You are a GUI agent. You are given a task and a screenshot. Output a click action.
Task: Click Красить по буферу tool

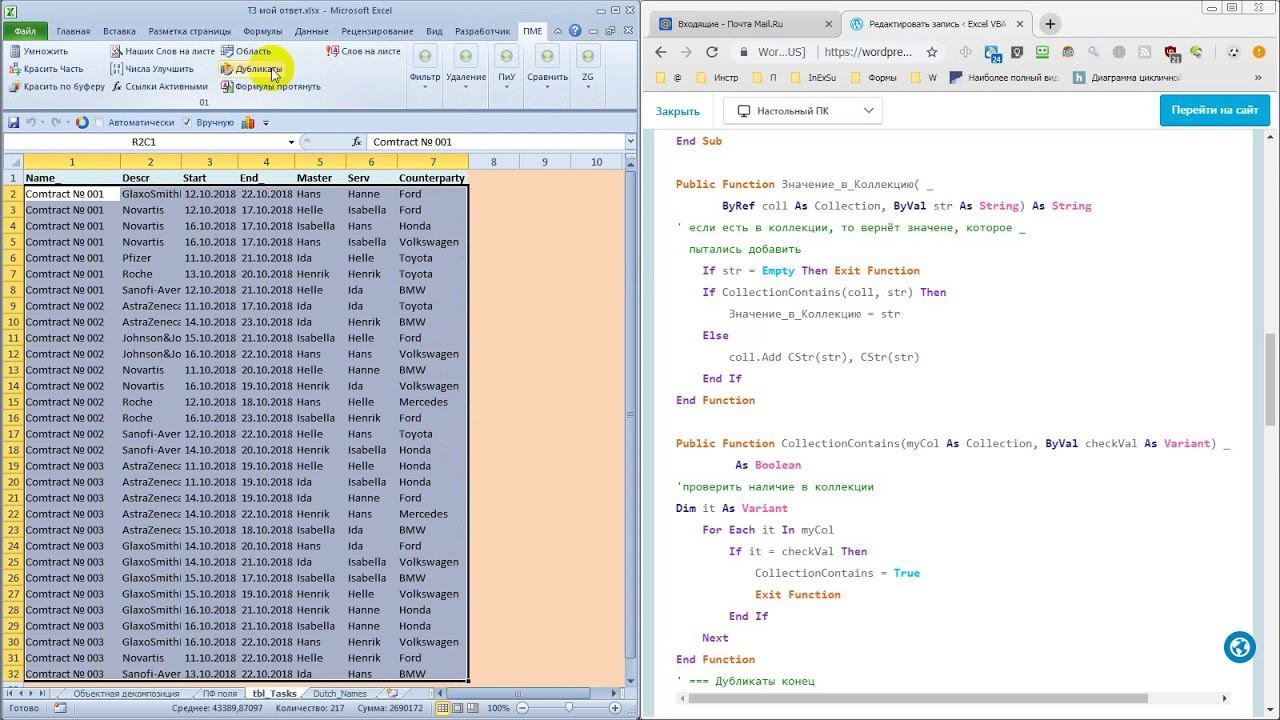[57, 87]
